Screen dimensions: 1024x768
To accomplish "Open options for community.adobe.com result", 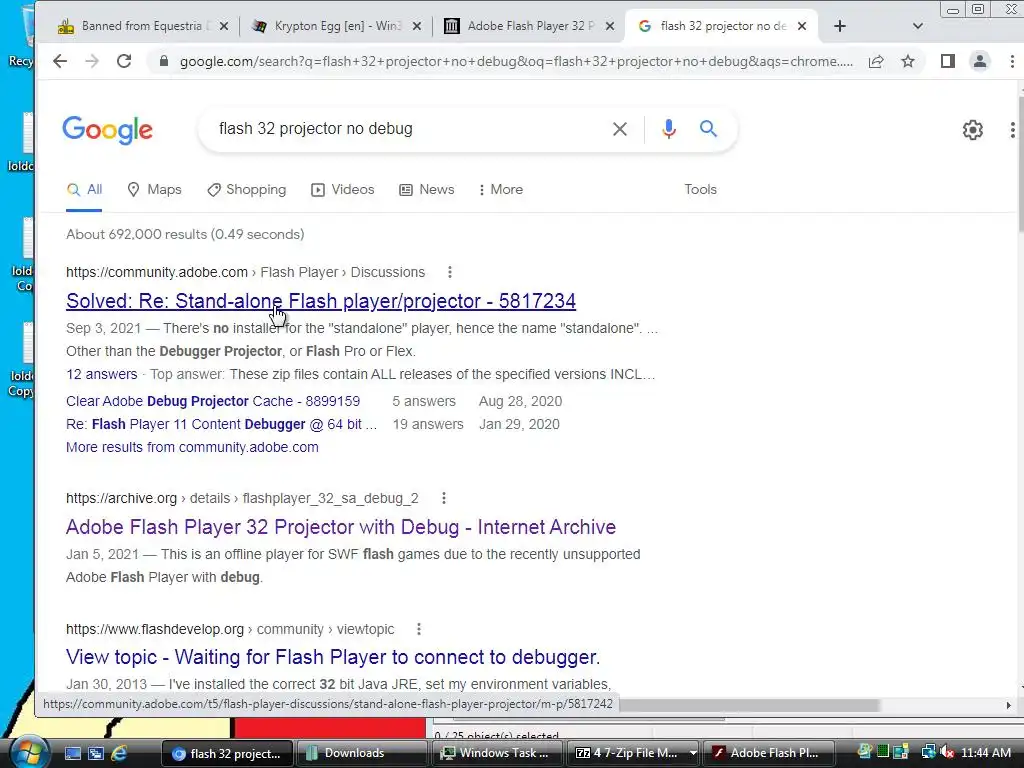I will 449,272.
